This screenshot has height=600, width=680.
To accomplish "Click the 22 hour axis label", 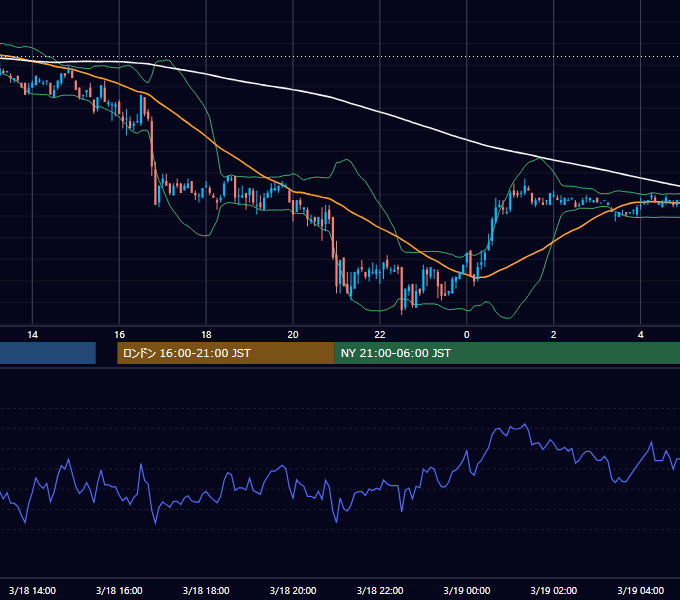I will pos(380,335).
